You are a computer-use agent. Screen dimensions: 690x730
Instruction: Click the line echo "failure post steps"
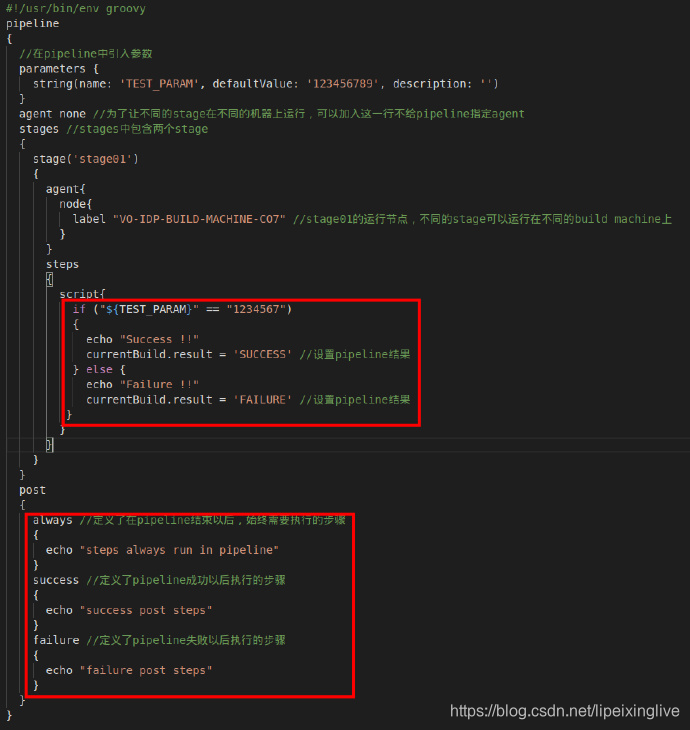pyautogui.click(x=129, y=670)
